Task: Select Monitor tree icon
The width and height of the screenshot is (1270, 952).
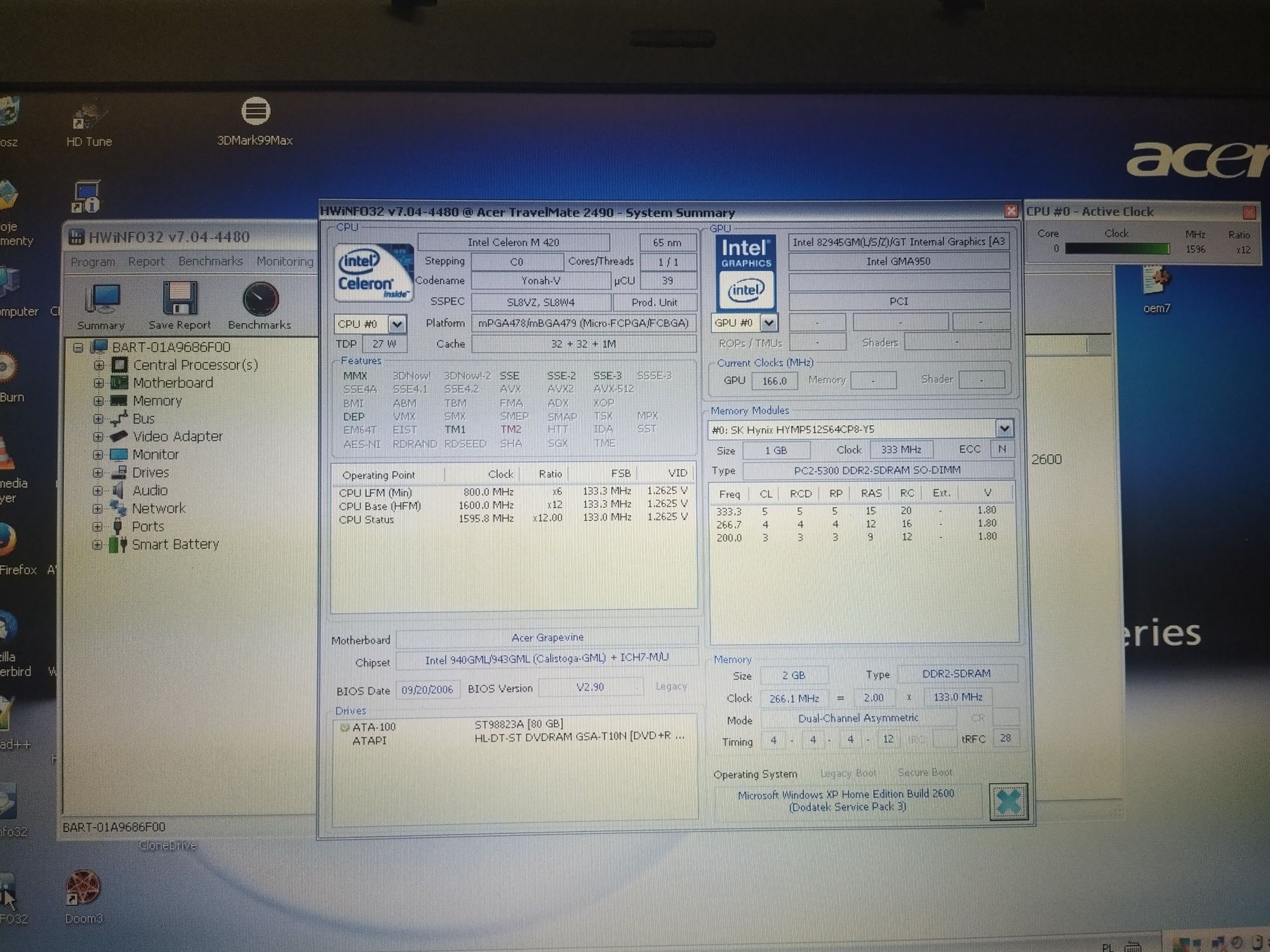Action: 119,454
